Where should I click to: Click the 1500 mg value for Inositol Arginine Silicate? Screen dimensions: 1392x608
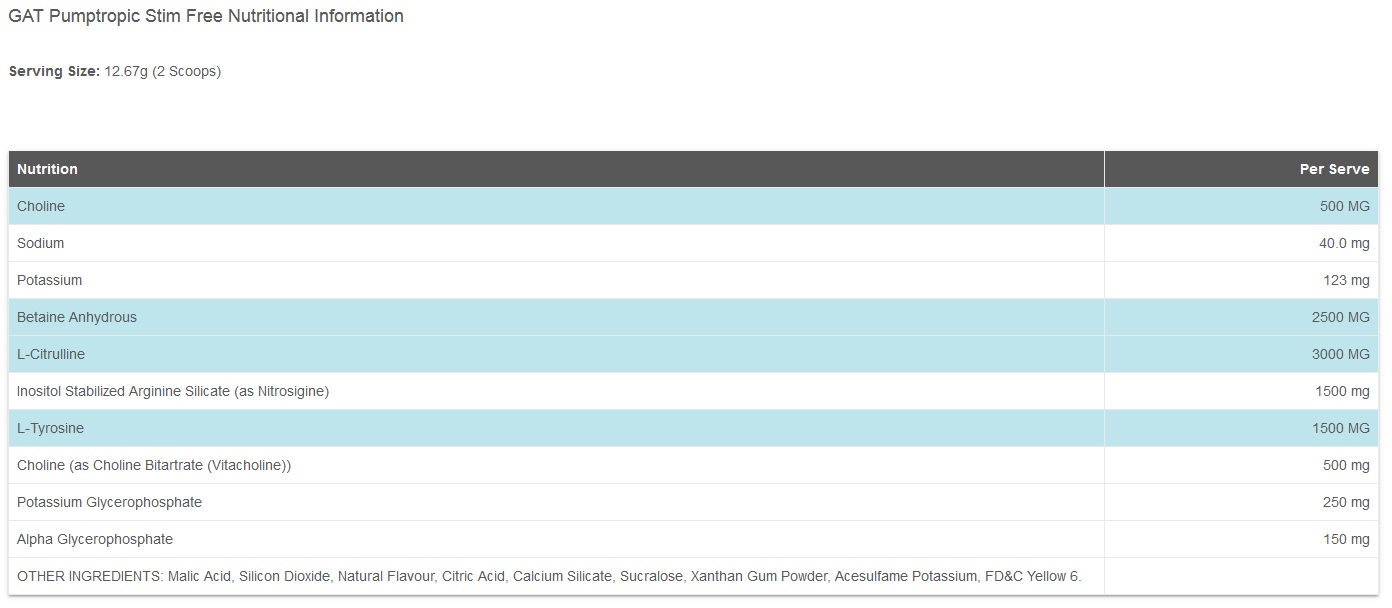tap(1342, 391)
